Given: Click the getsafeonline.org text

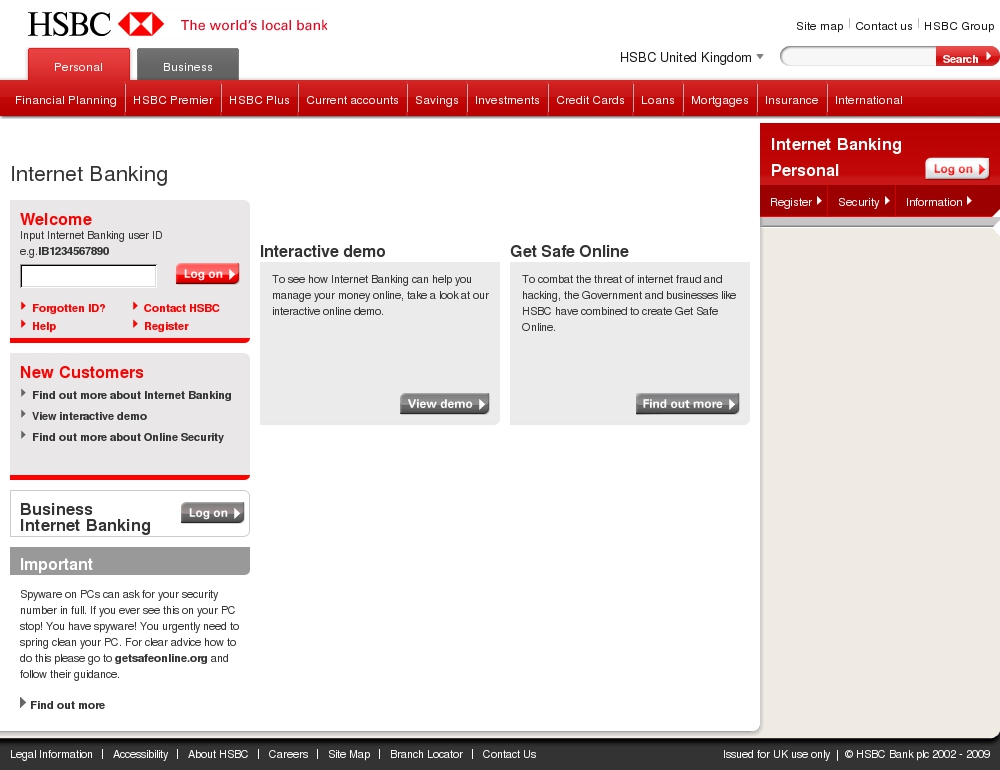Looking at the screenshot, I should click(161, 658).
